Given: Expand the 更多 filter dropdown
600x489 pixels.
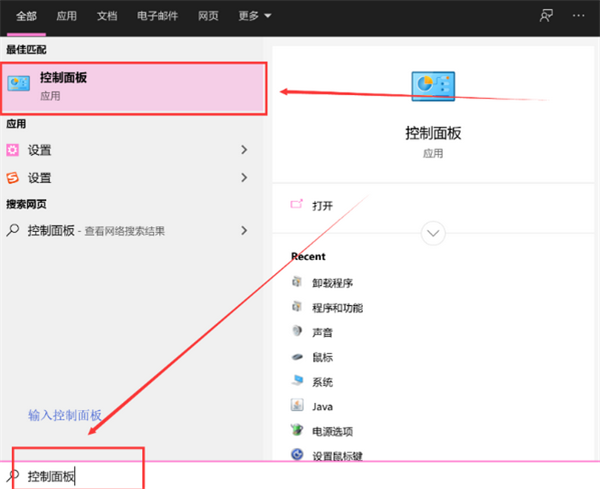Looking at the screenshot, I should (255, 16).
